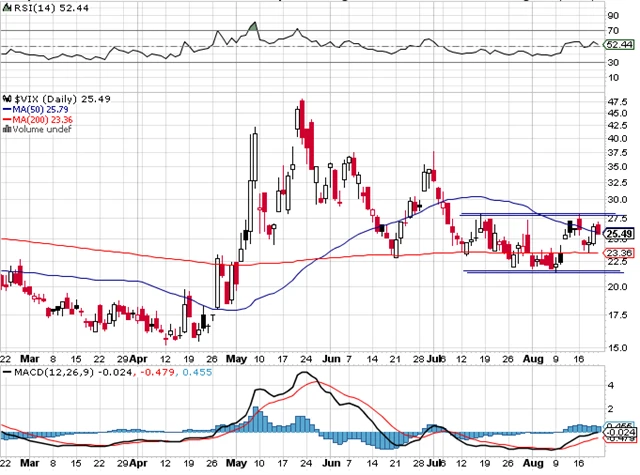Click the red -0.479 MACD signal value
Image resolution: width=640 pixels, height=475 pixels.
point(158,372)
